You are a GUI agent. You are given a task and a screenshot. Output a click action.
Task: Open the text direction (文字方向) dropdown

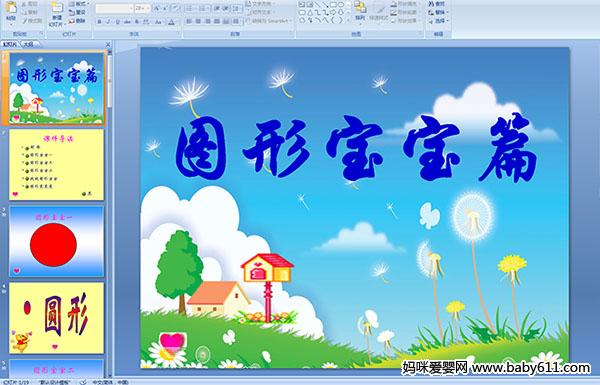pyautogui.click(x=261, y=3)
